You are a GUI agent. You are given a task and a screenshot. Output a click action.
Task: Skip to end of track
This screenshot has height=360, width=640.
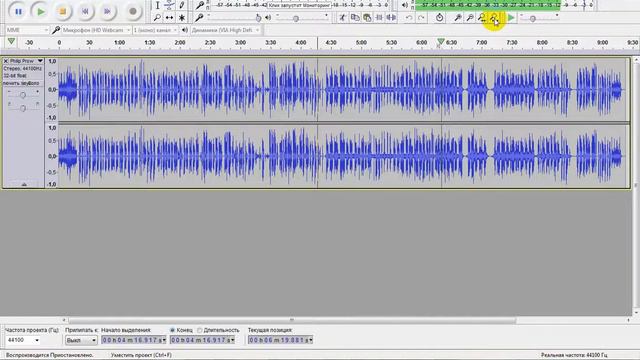point(107,11)
